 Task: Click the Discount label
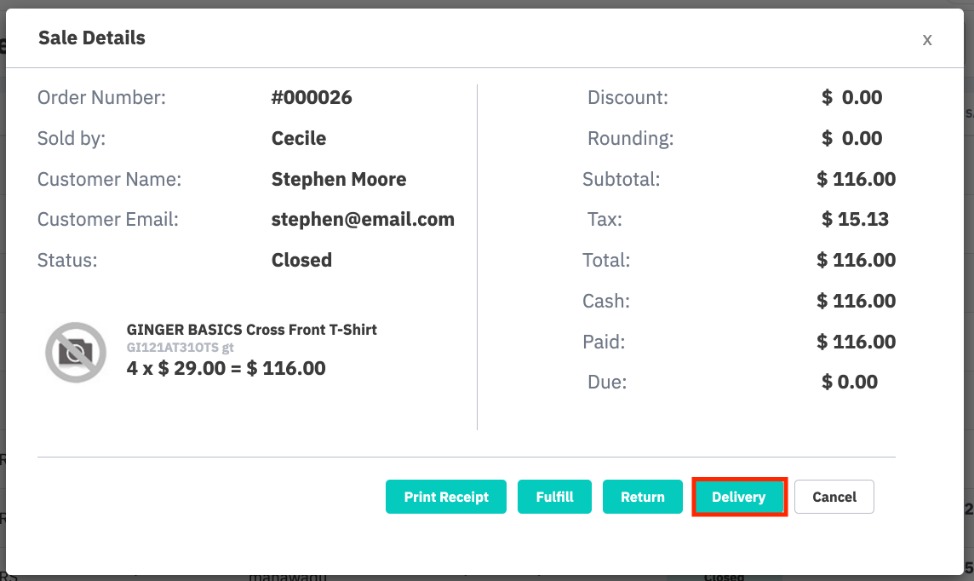pyautogui.click(x=627, y=98)
